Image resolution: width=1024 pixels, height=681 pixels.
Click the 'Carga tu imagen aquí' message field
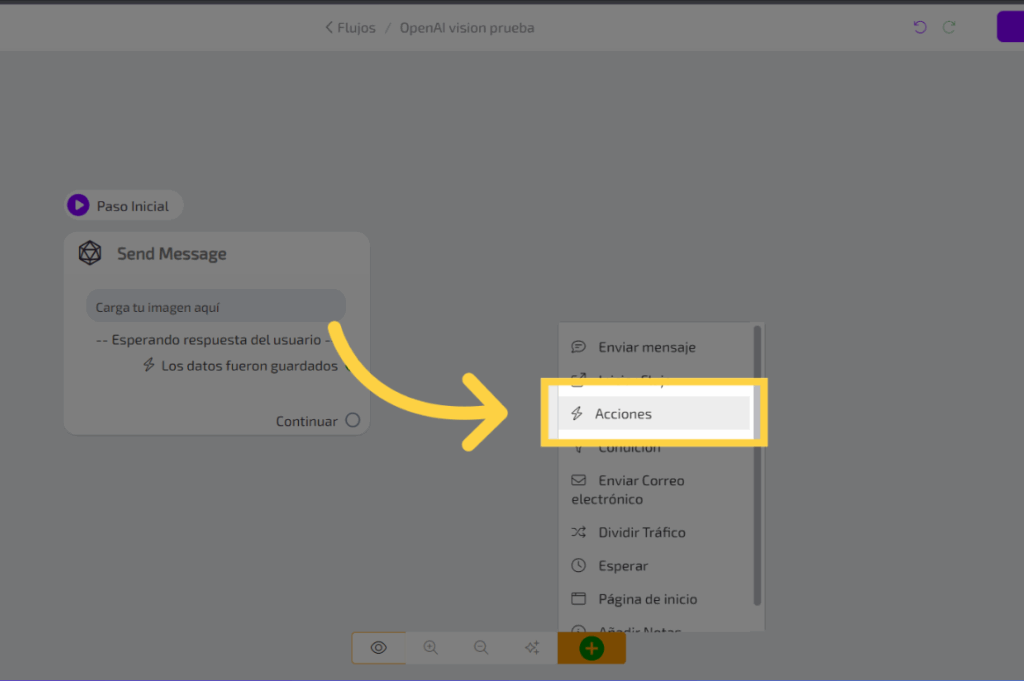[215, 307]
